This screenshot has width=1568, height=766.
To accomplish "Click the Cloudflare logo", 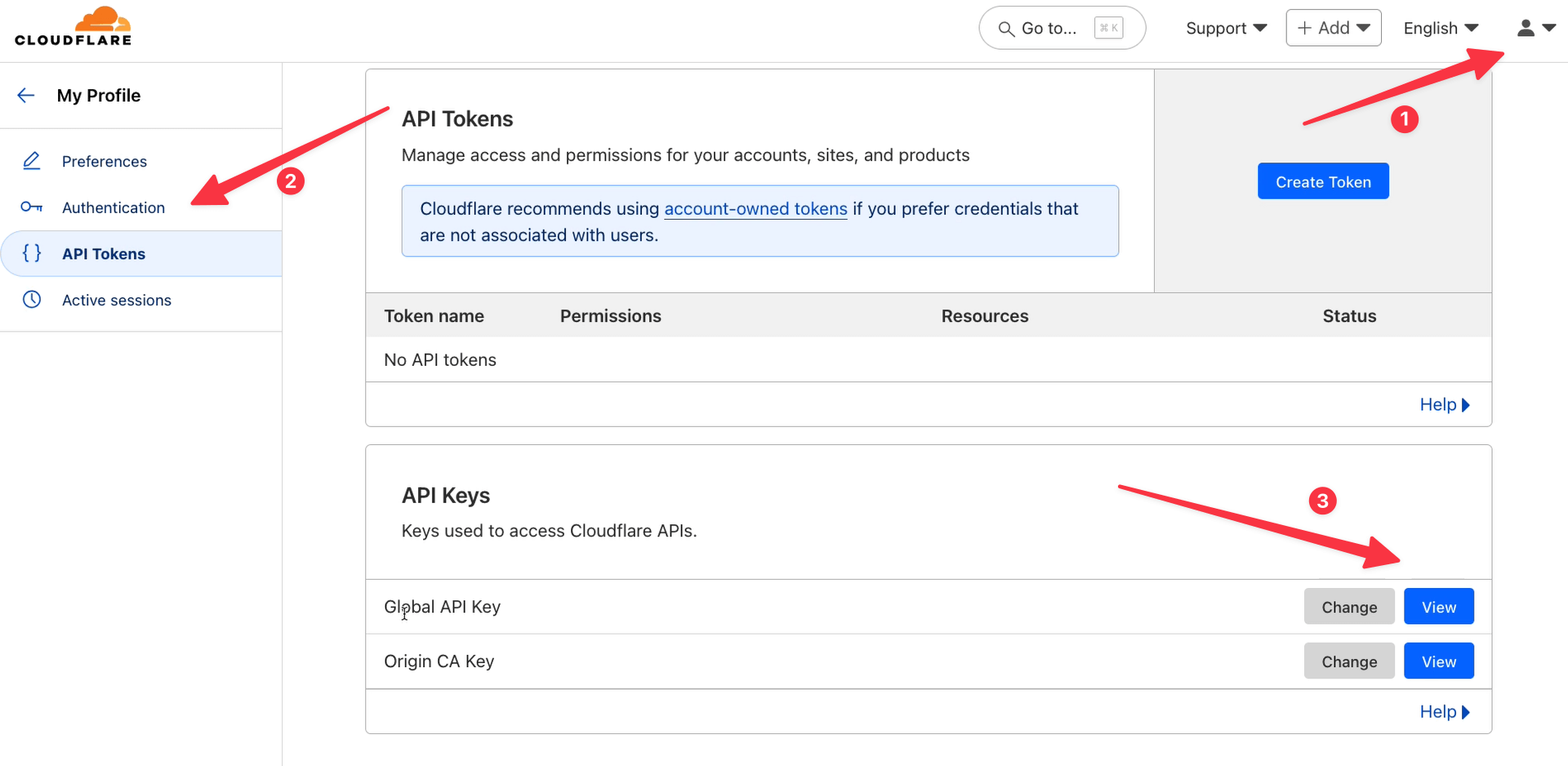I will [x=73, y=27].
